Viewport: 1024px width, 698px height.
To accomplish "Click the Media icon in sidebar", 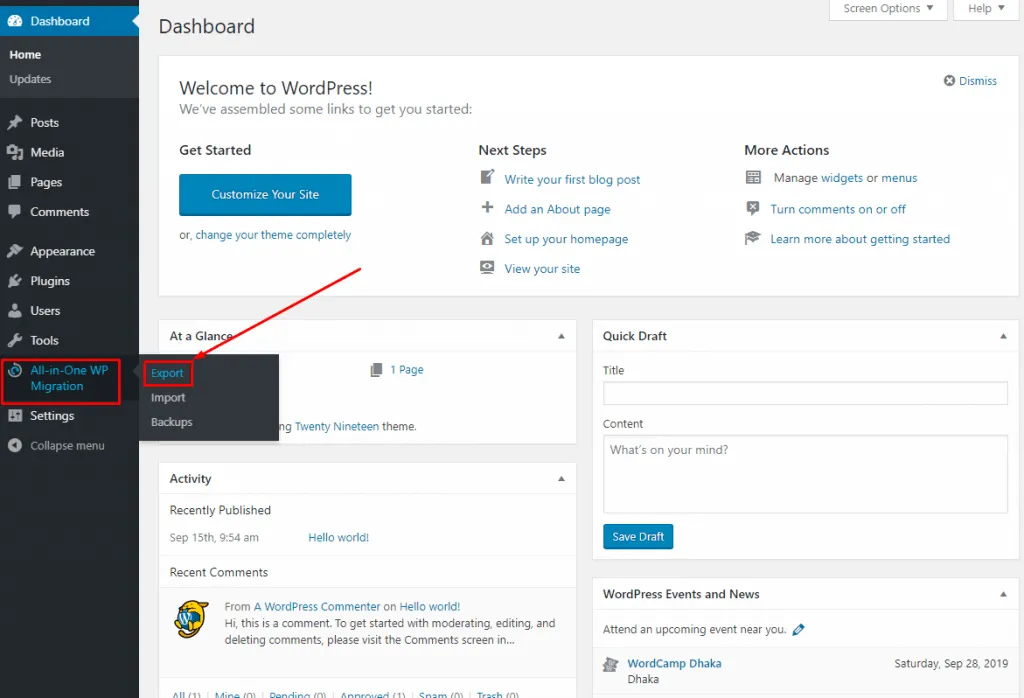I will pos(14,152).
